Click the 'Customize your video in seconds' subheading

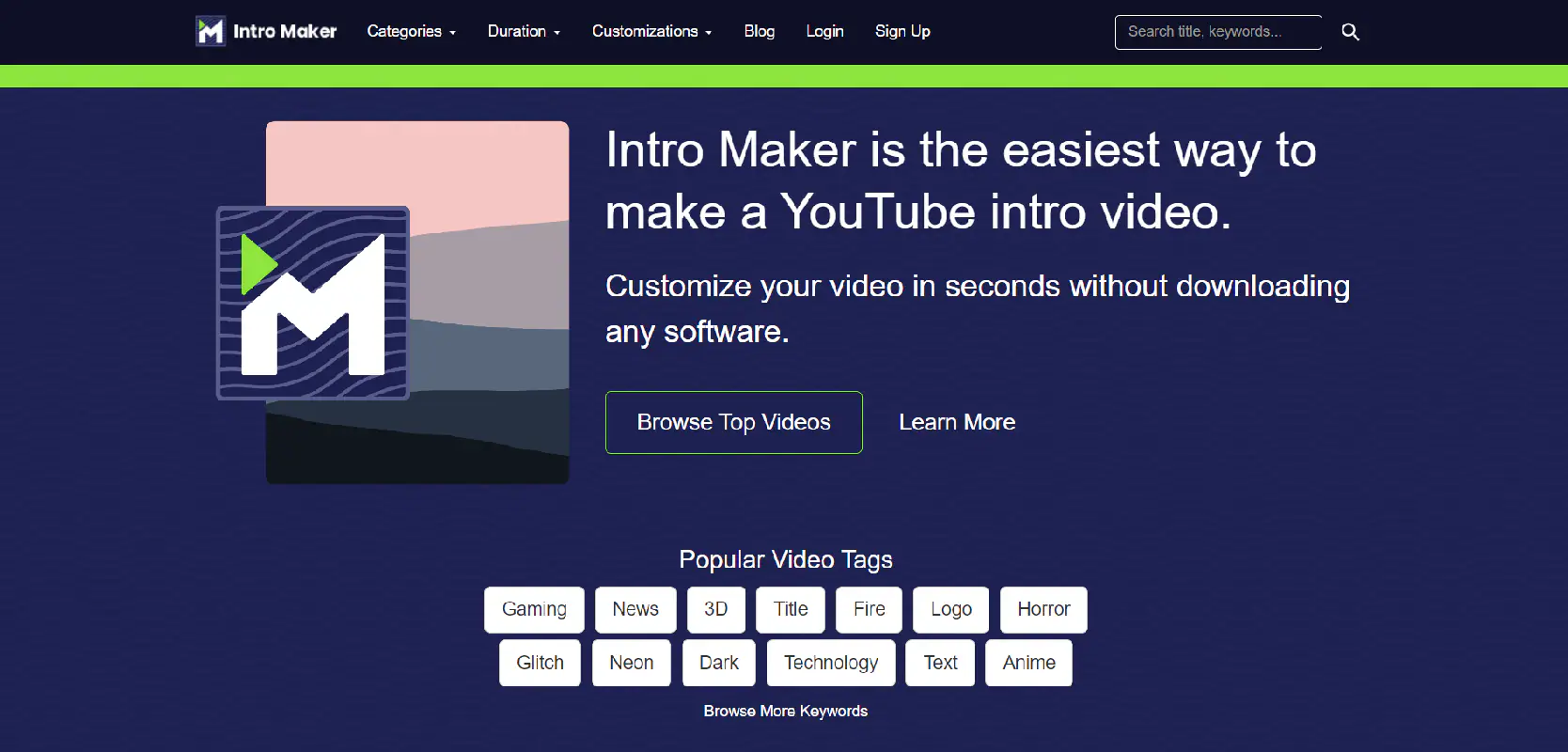(x=978, y=309)
